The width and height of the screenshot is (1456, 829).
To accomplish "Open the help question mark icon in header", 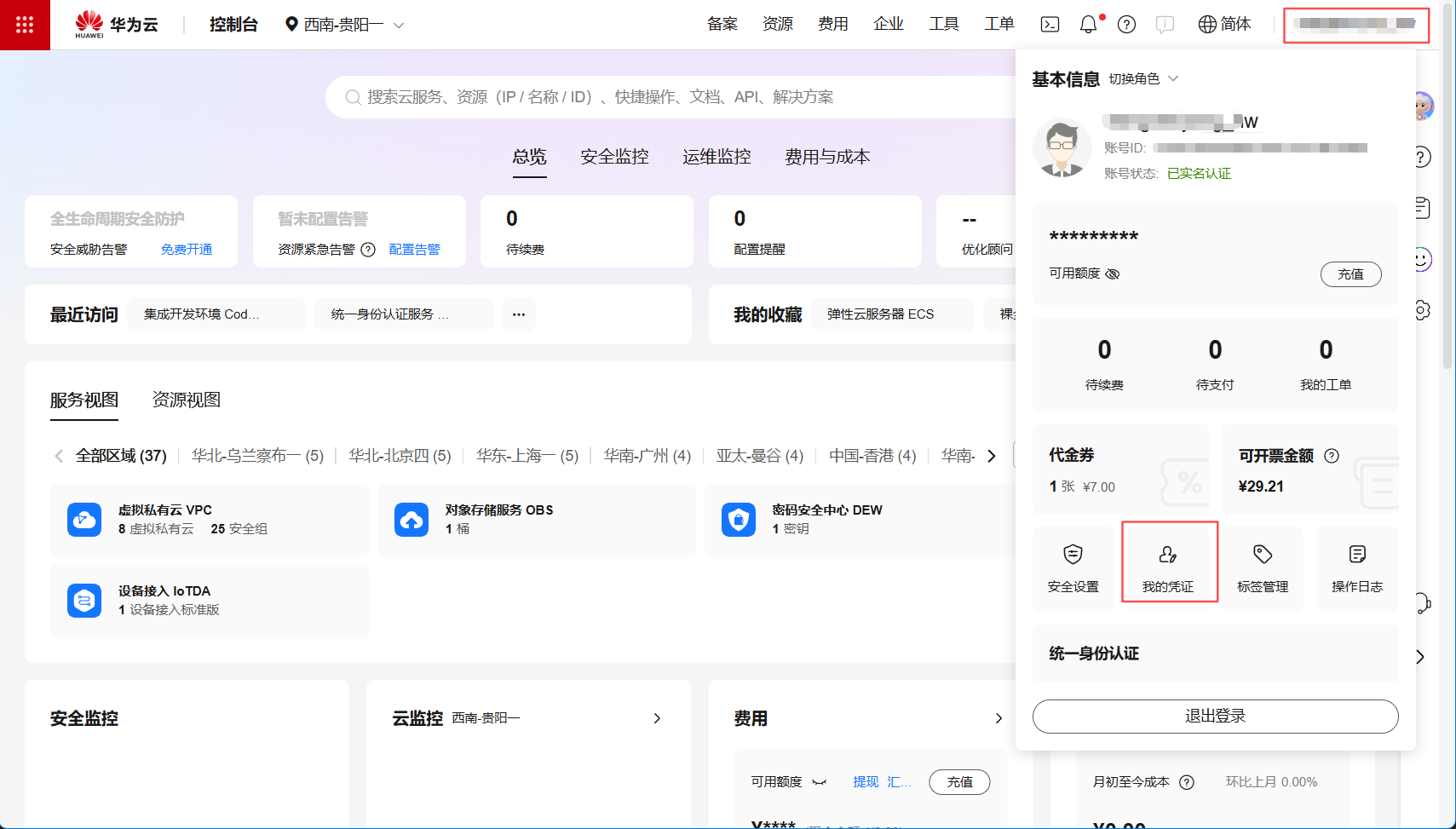I will pyautogui.click(x=1127, y=25).
